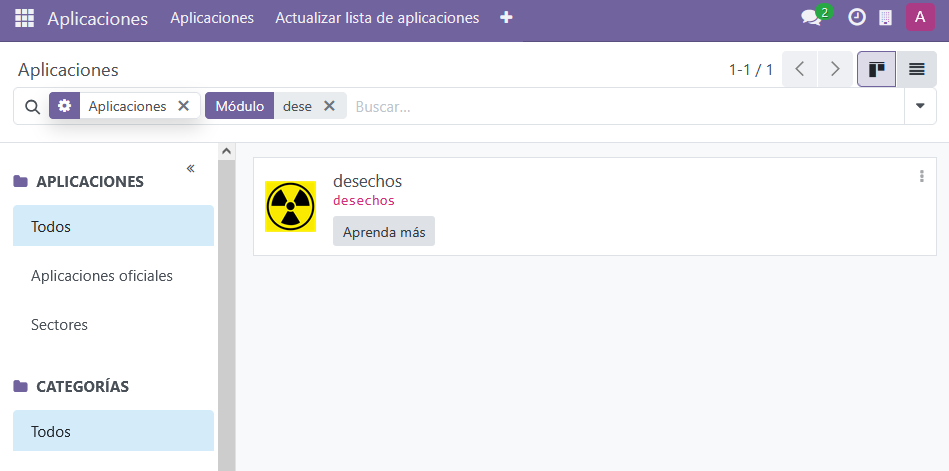Open the activities clock icon
The width and height of the screenshot is (949, 471).
click(856, 18)
